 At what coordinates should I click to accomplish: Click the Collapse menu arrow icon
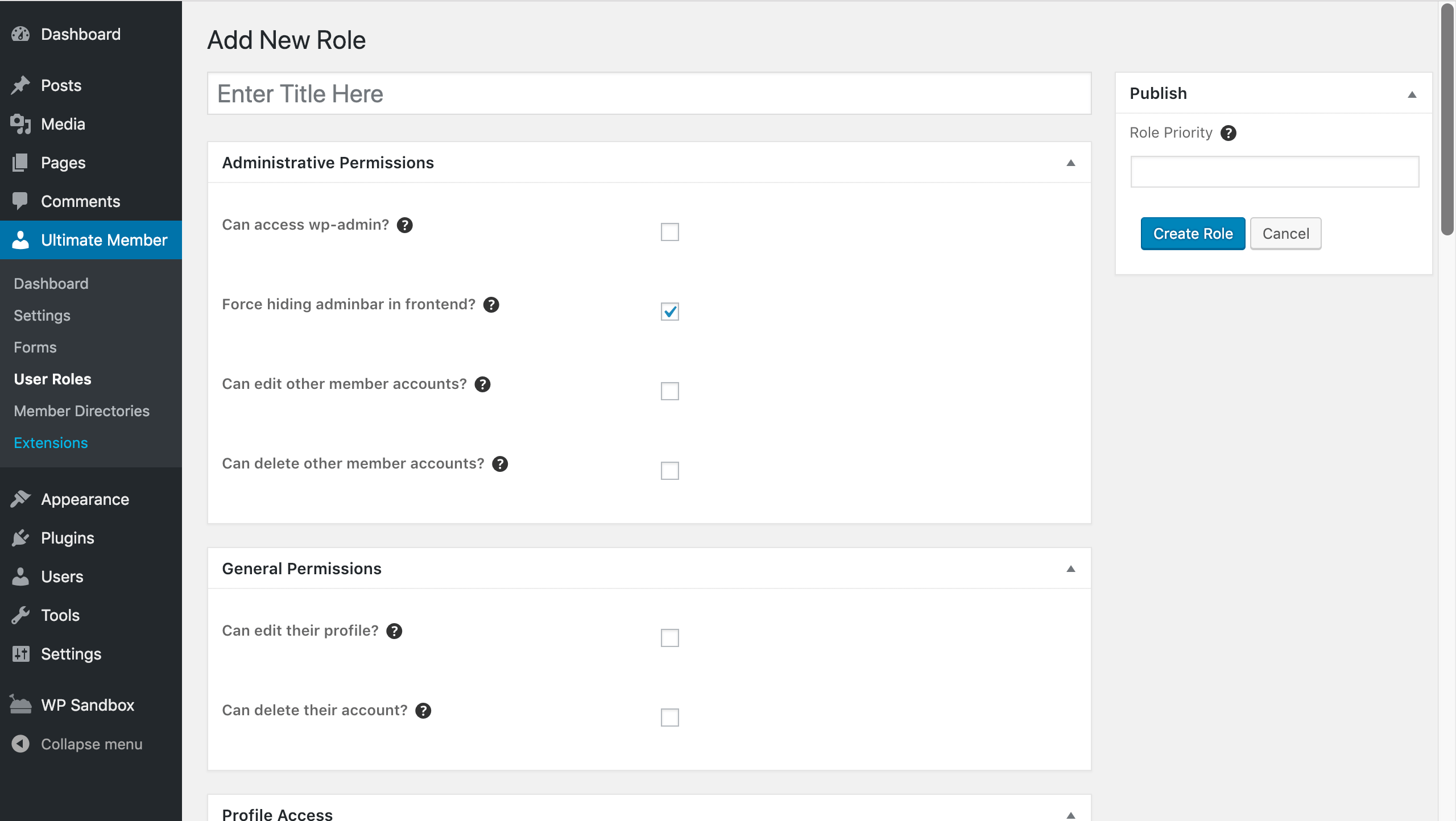(20, 744)
